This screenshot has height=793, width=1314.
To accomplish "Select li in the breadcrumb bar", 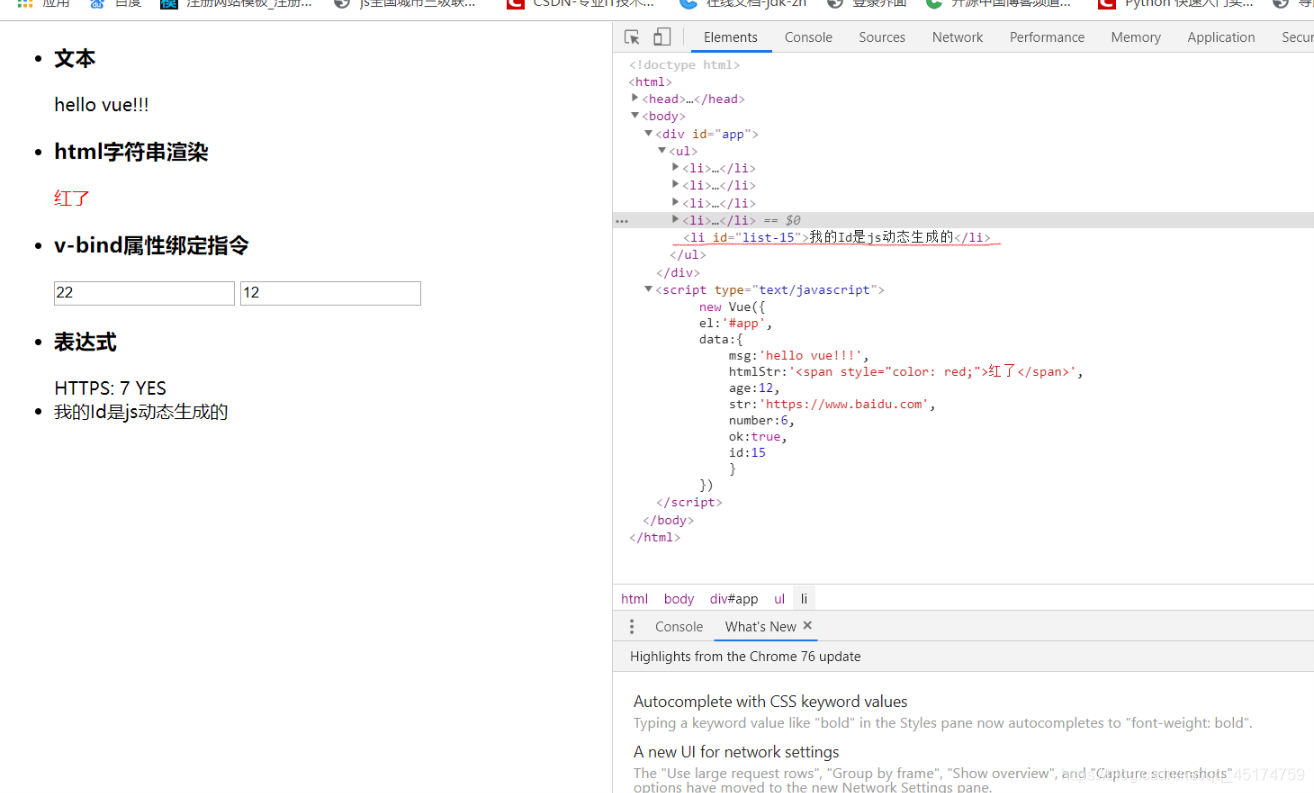I will (804, 598).
